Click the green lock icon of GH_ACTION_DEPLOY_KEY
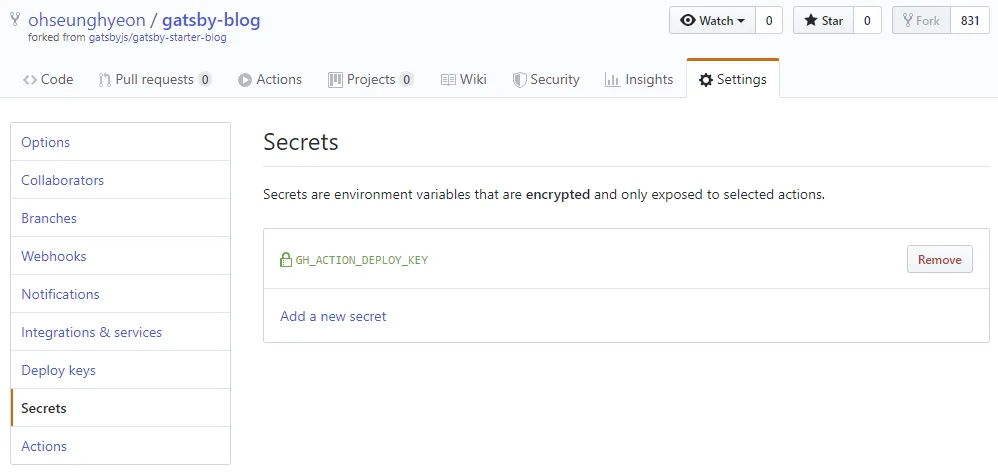The height and width of the screenshot is (473, 998). pos(286,260)
